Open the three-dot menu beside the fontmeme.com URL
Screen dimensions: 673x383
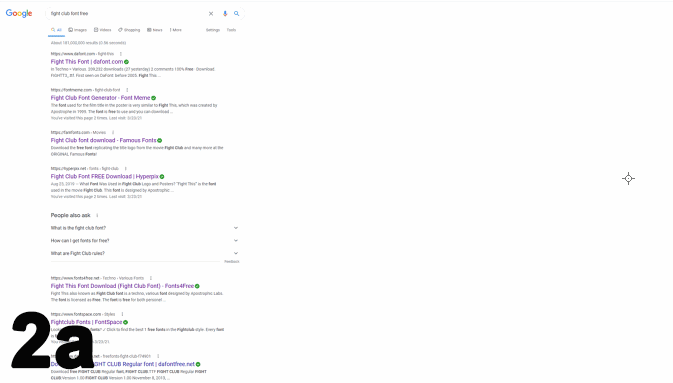127,90
